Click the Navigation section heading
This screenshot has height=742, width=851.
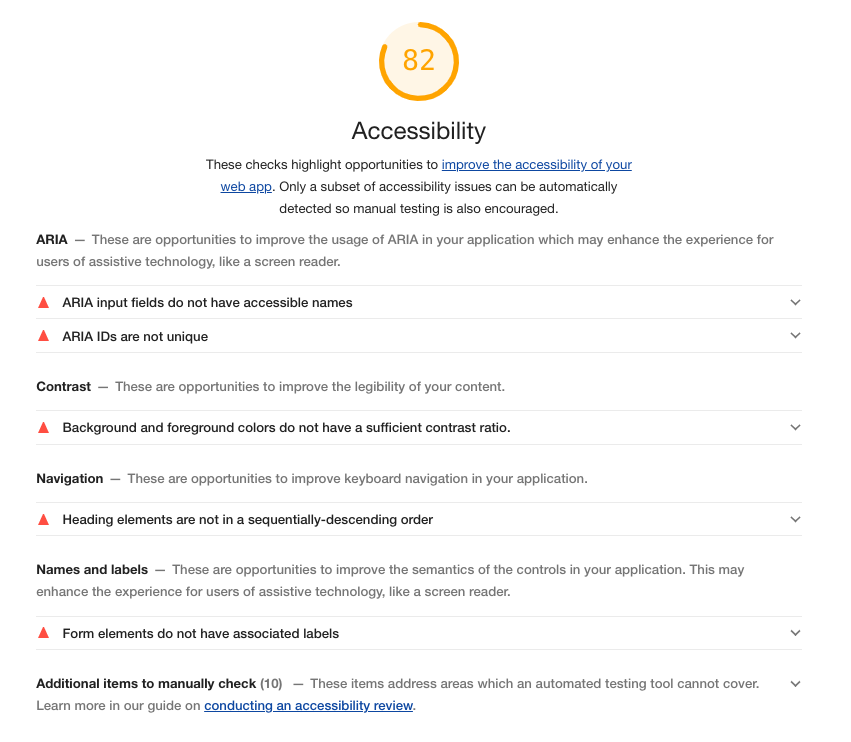pyautogui.click(x=69, y=478)
